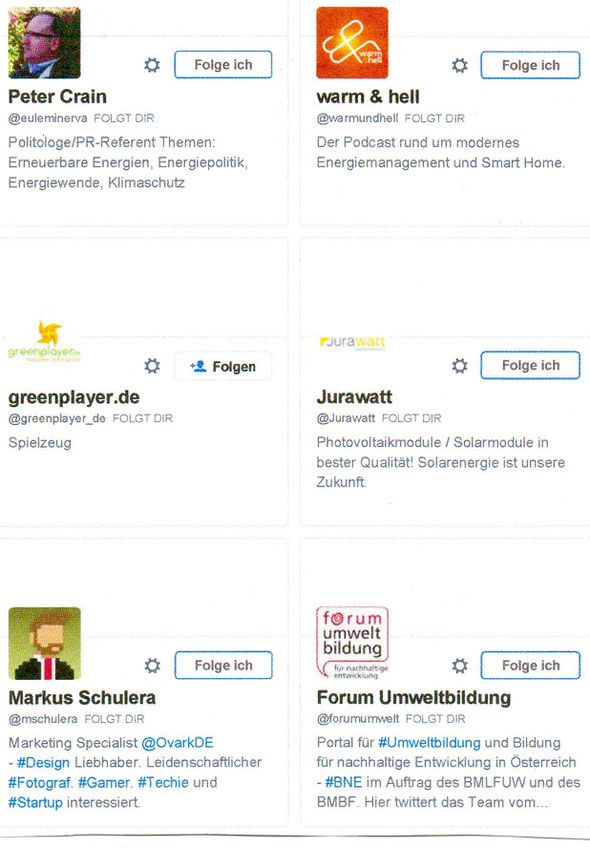The image size is (590, 848).
Task: Click the greenplayer.de pinwheel logo
Action: pyautogui.click(x=44, y=342)
